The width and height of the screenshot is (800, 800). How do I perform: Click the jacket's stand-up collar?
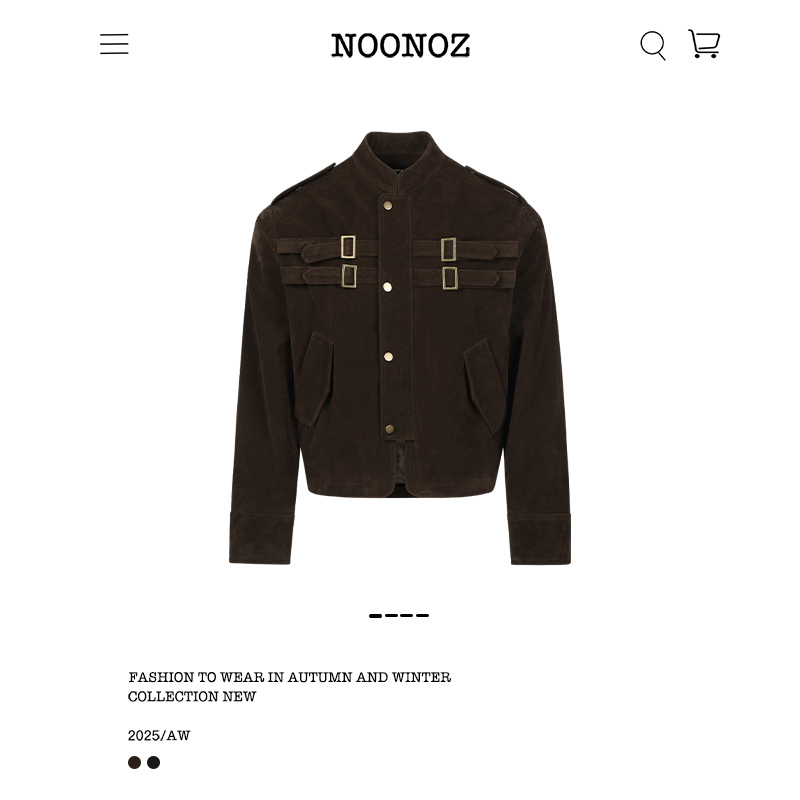click(x=398, y=156)
